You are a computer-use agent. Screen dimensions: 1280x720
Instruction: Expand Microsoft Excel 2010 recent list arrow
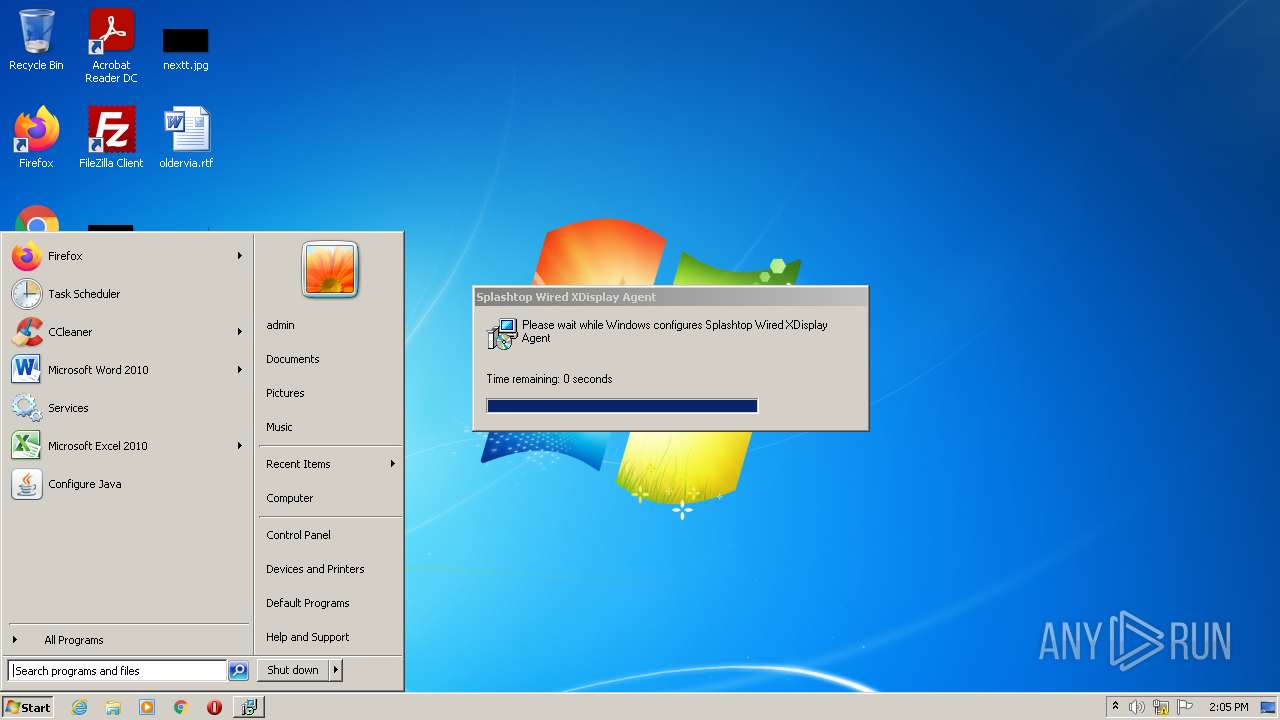pyautogui.click(x=240, y=446)
